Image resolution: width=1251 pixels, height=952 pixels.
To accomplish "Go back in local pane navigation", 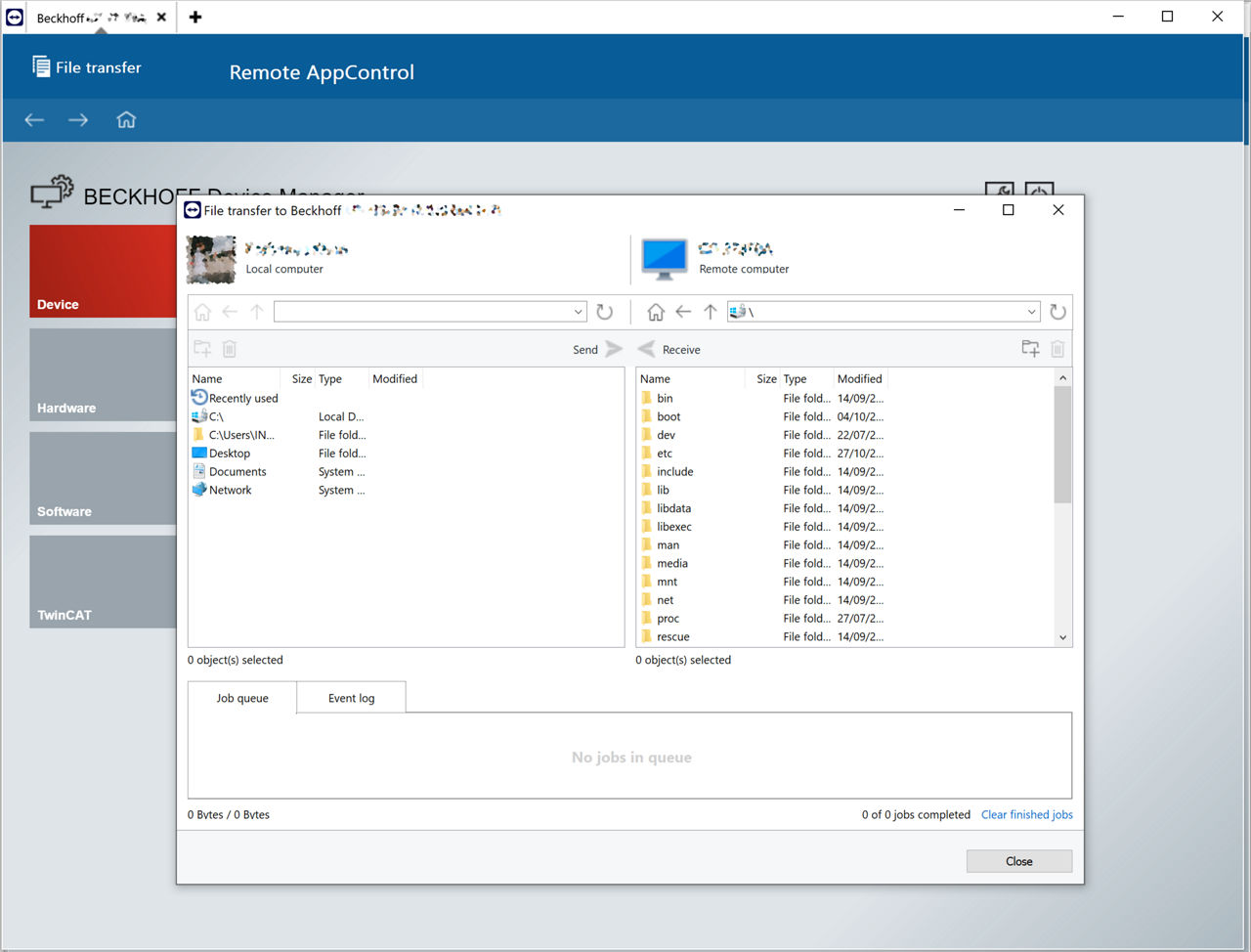I will 230,312.
